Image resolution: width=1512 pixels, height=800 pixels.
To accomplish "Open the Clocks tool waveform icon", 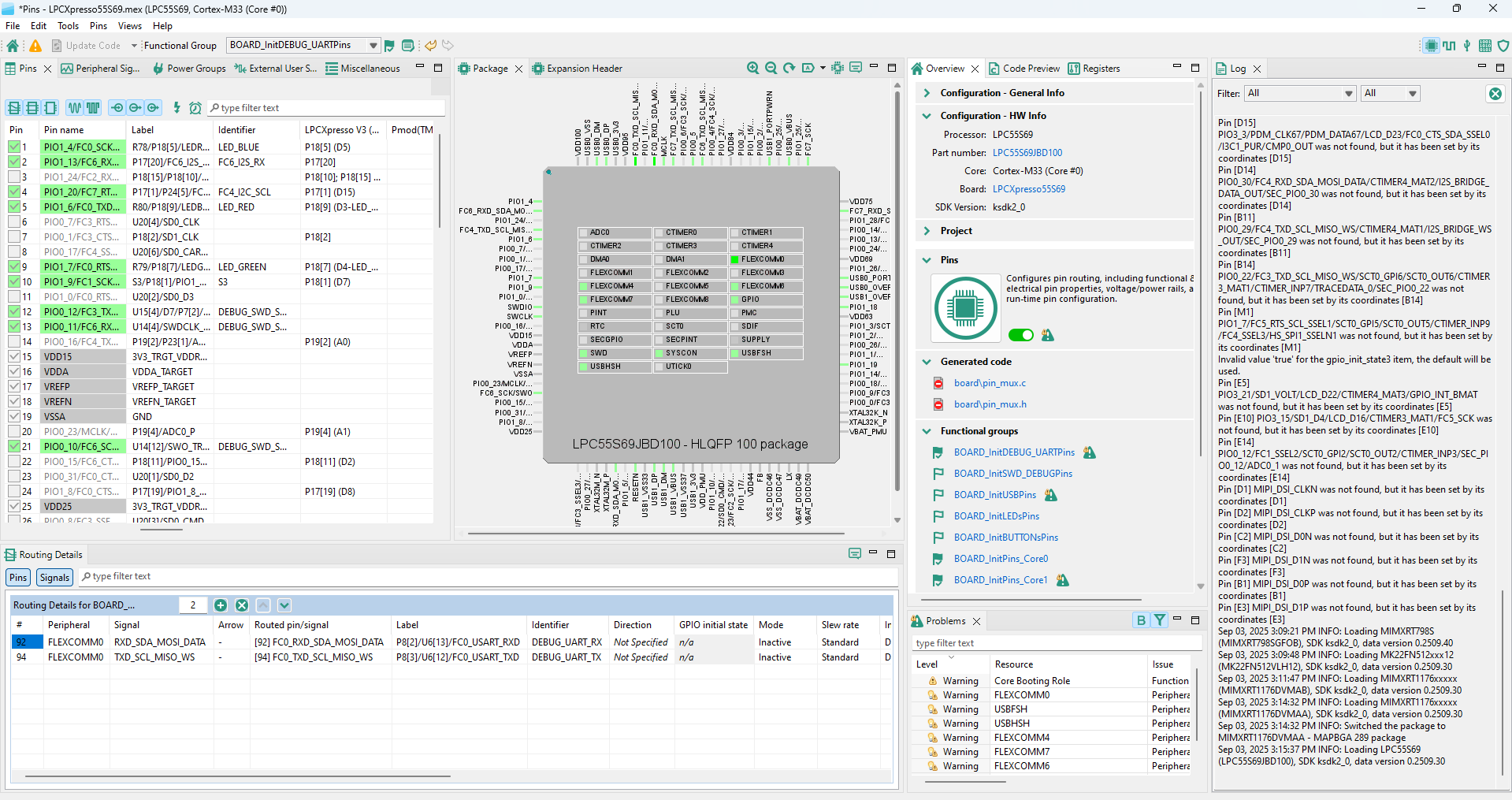I will [1449, 46].
